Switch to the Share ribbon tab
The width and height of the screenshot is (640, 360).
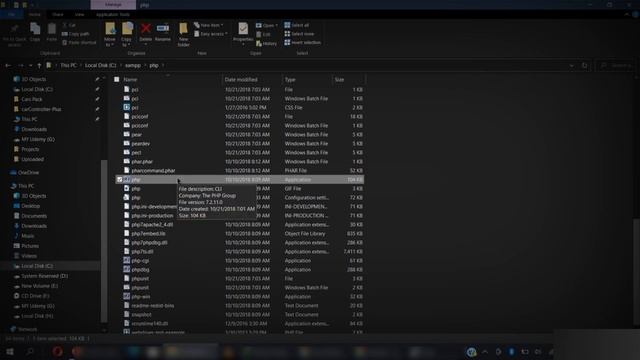tap(58, 15)
